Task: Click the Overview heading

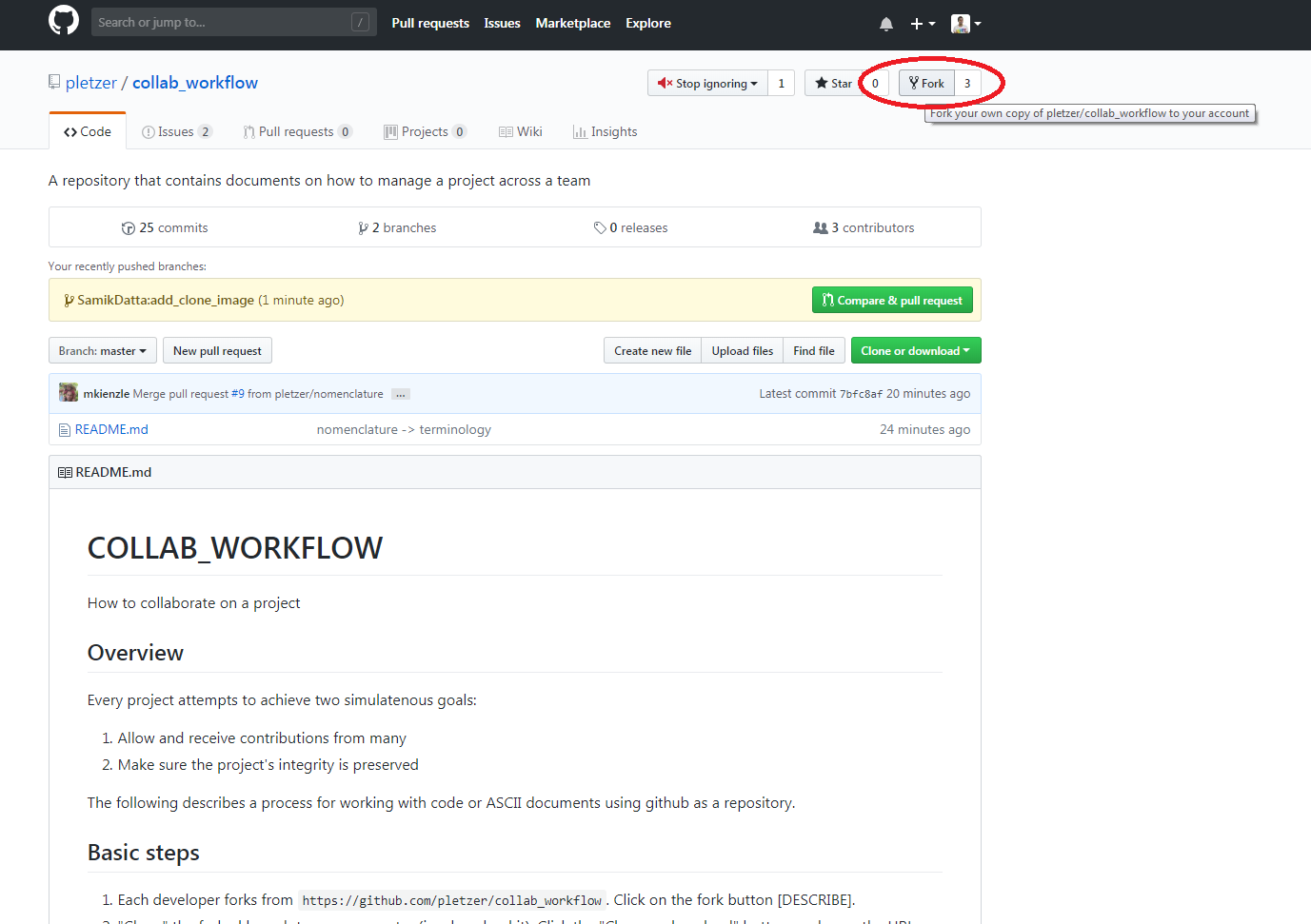Action: point(135,652)
